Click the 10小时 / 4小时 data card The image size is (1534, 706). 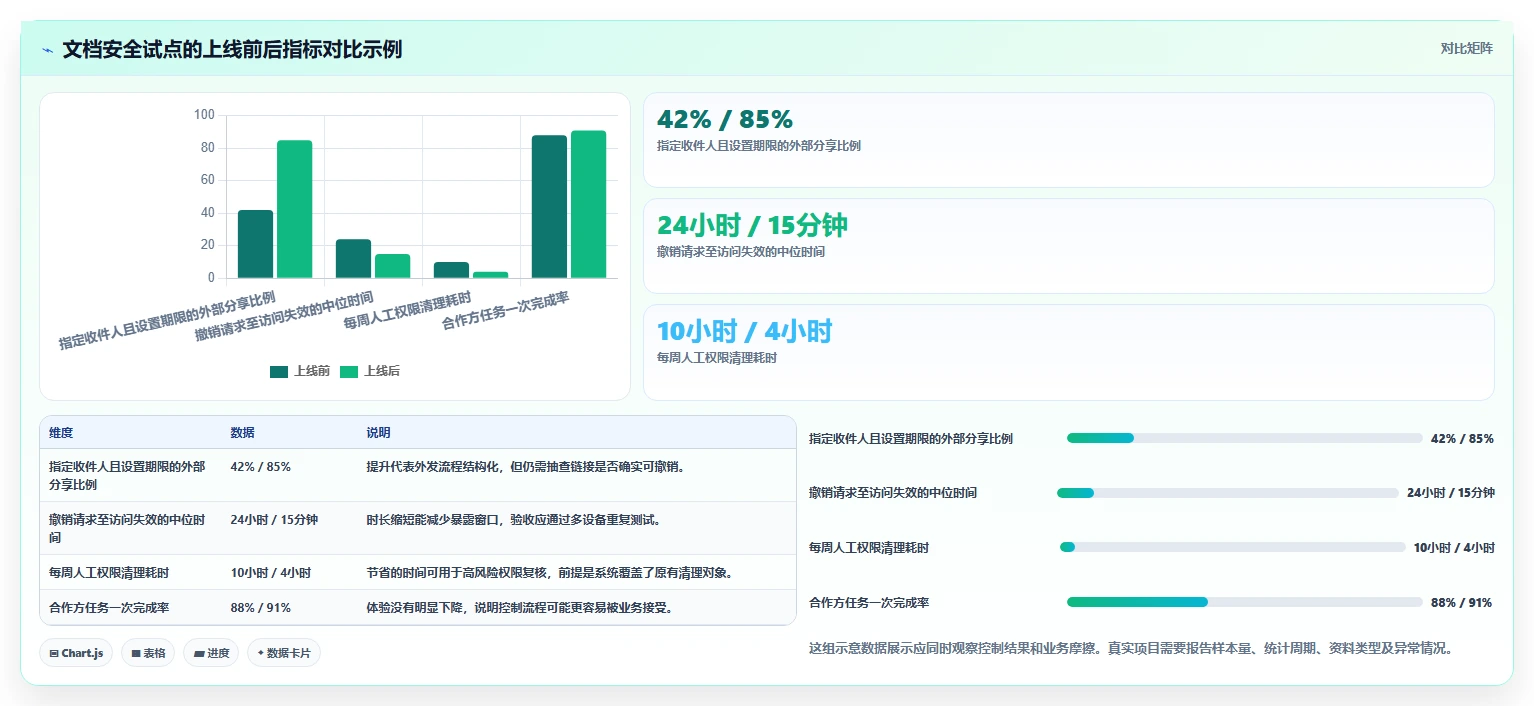(x=1068, y=352)
